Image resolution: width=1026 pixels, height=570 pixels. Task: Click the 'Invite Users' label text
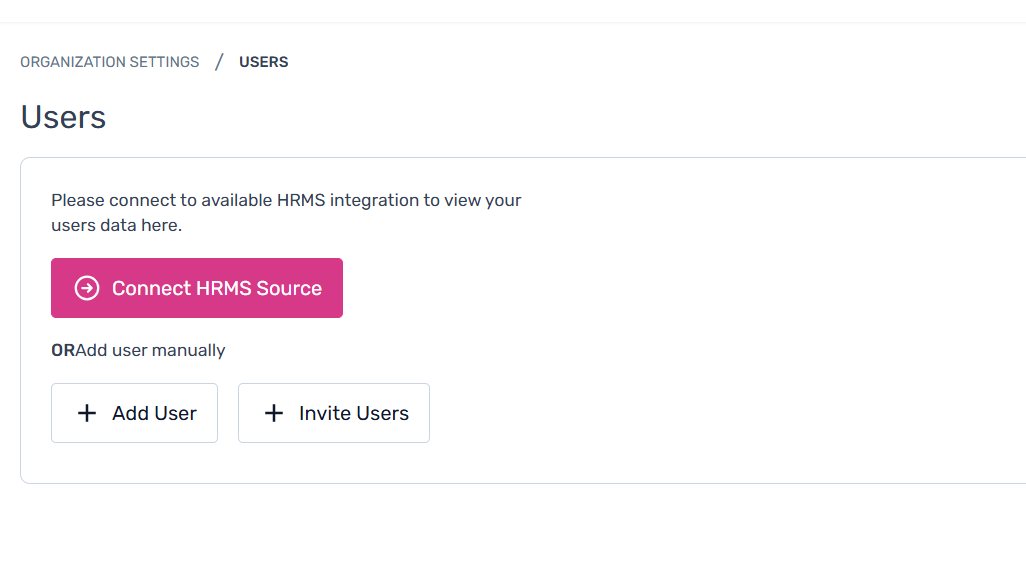[354, 413]
